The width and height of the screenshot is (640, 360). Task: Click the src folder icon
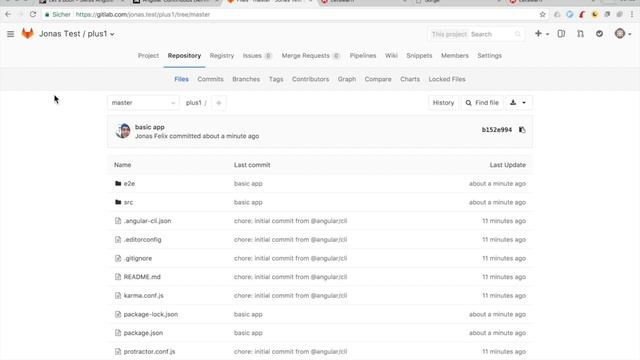pos(118,202)
